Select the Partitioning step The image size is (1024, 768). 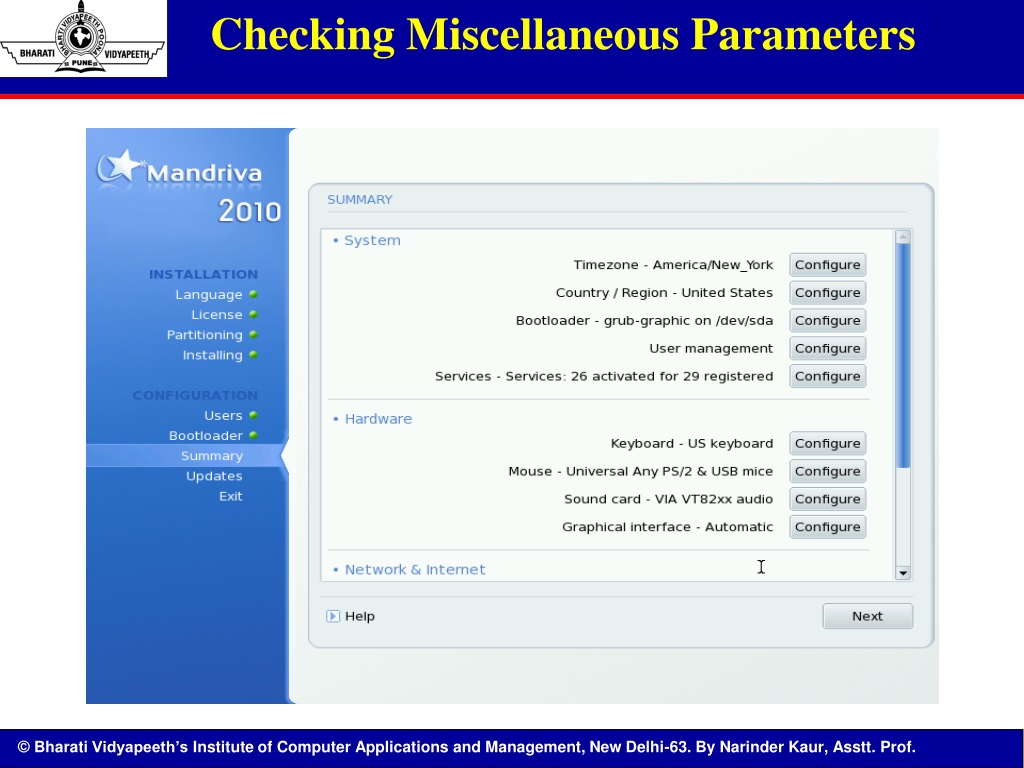coord(204,335)
